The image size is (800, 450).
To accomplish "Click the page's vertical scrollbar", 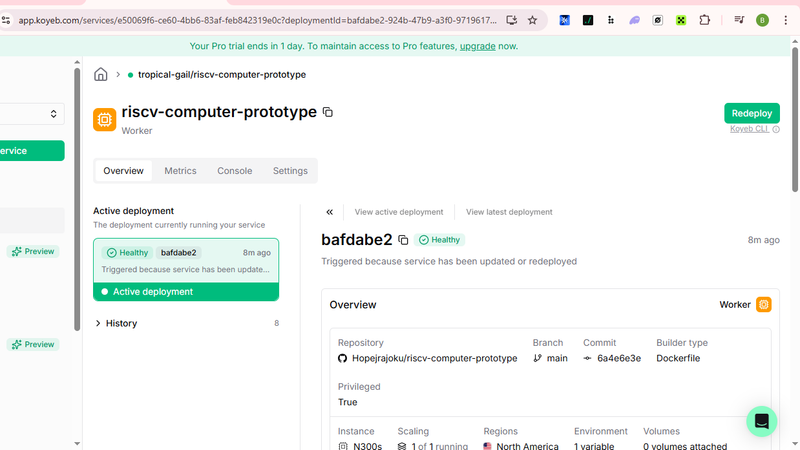I will click(x=795, y=130).
